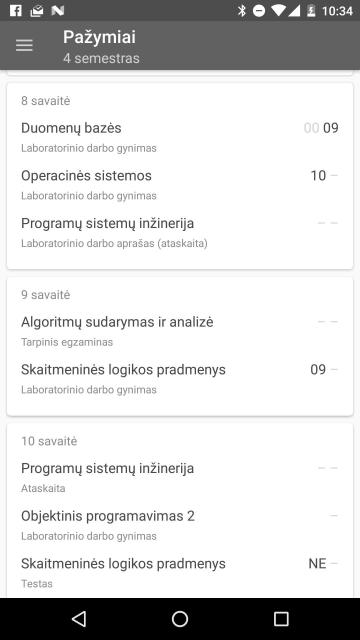The height and width of the screenshot is (640, 360).
Task: Tap the Android home circle button
Action: 180,619
